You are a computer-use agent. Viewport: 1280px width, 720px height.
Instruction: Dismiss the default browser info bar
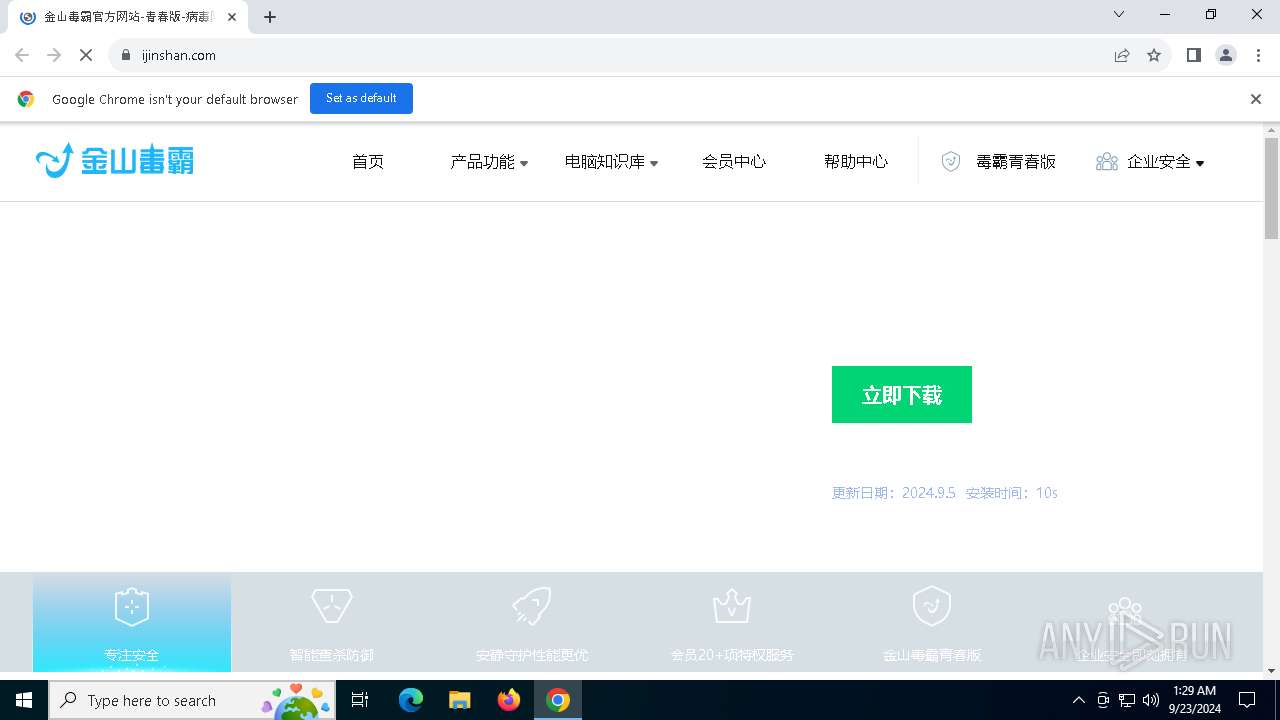click(1256, 99)
